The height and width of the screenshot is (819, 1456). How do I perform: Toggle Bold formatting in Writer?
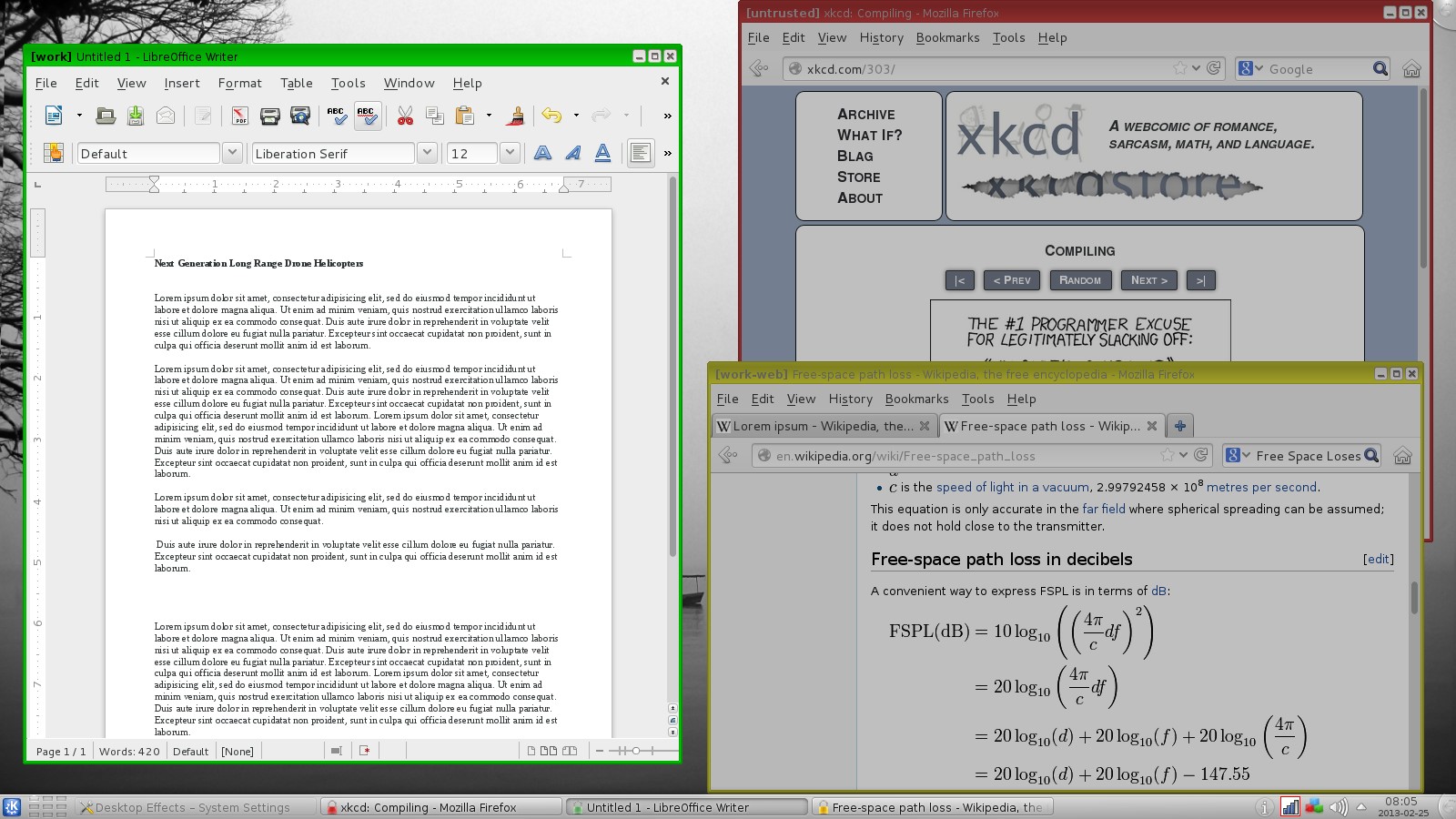point(542,153)
